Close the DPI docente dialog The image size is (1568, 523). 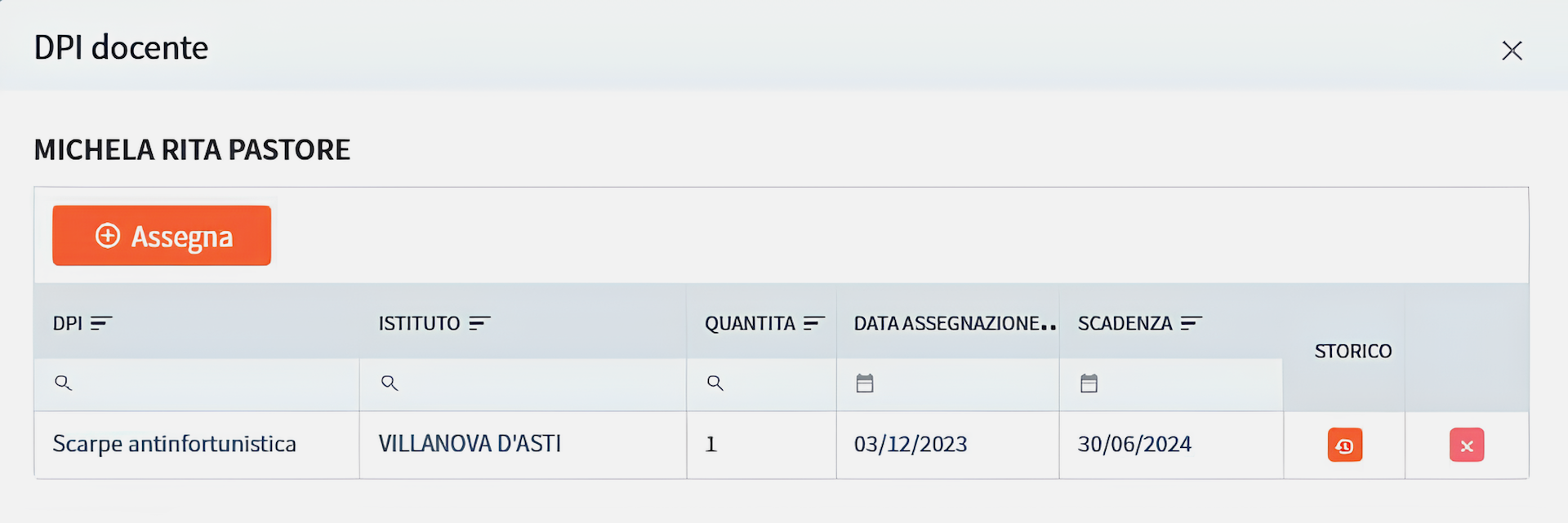[1512, 51]
